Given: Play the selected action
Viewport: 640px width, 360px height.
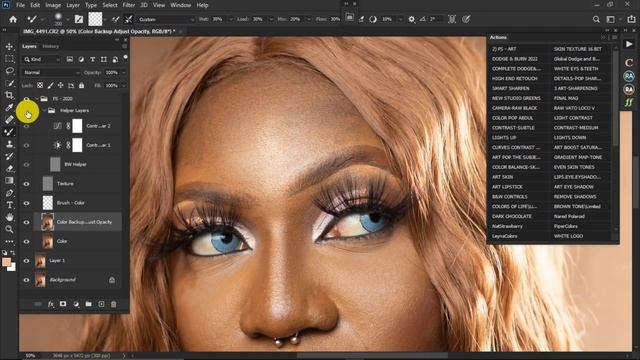Looking at the screenshot, I should (629, 44).
